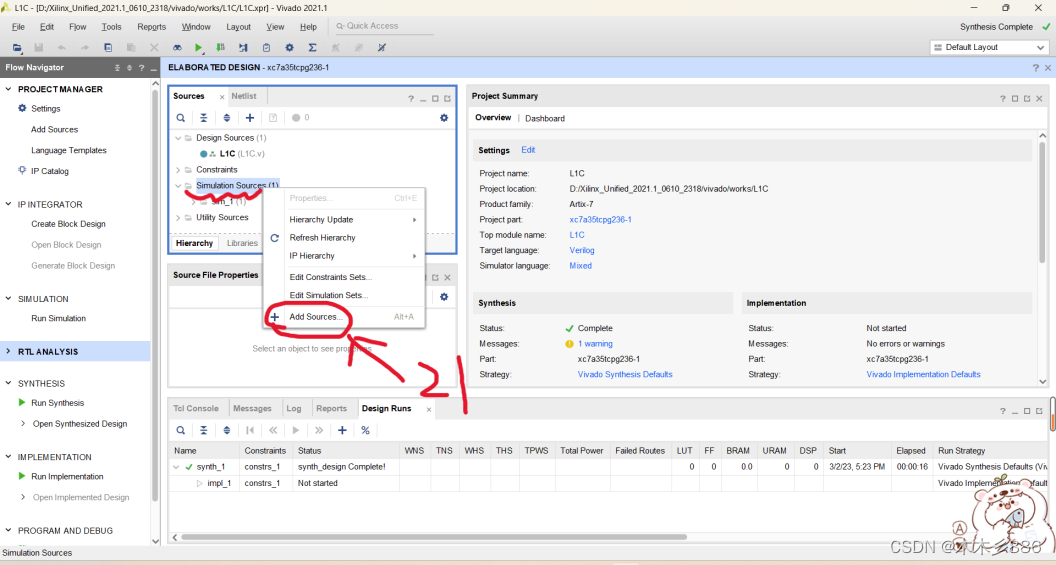Click the Generate Bitstream toolbar icon
This screenshot has width=1056, height=565.
pyautogui.click(x=220, y=47)
